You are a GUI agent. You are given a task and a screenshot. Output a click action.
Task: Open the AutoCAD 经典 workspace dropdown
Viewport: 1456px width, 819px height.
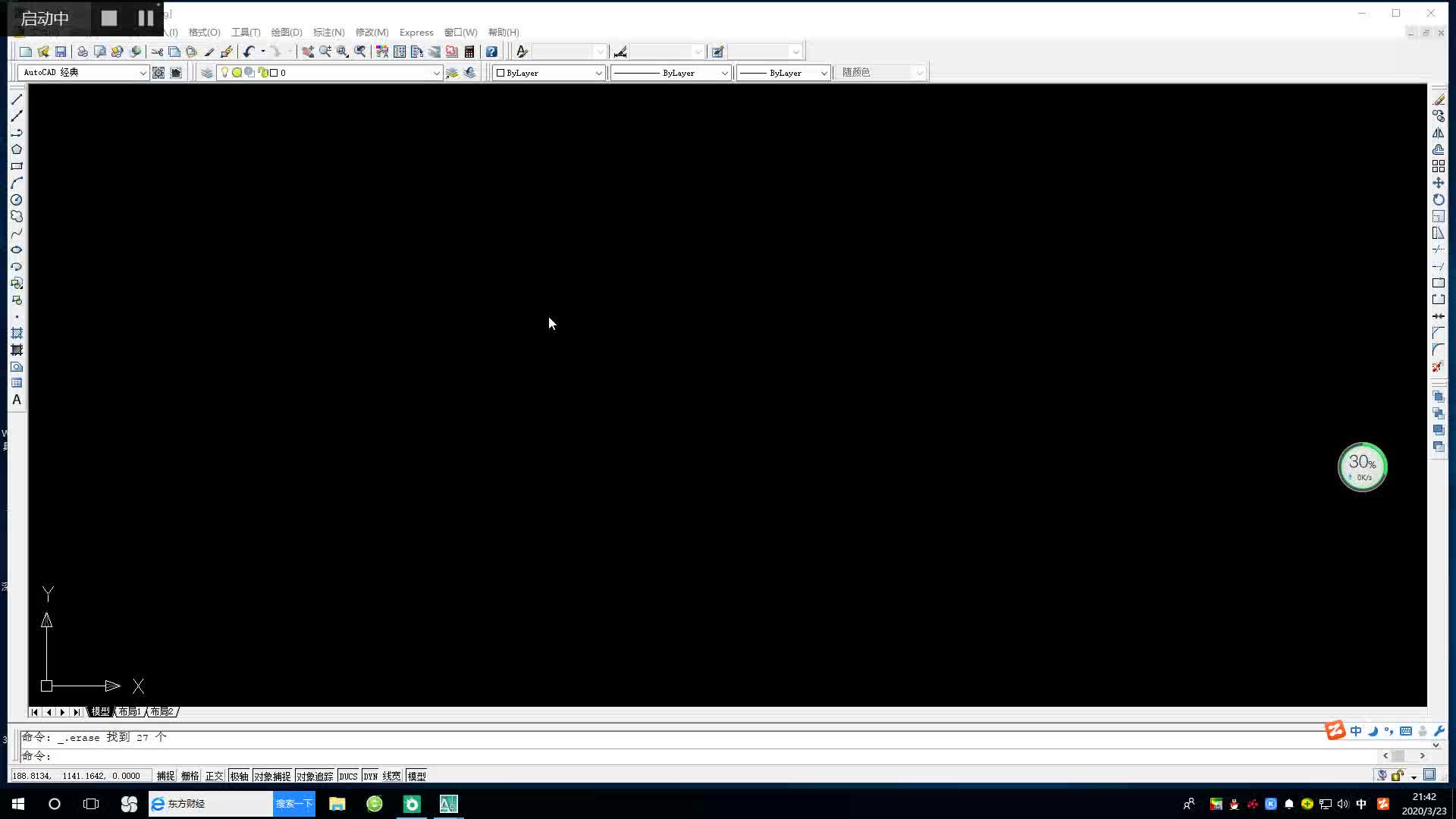click(83, 73)
